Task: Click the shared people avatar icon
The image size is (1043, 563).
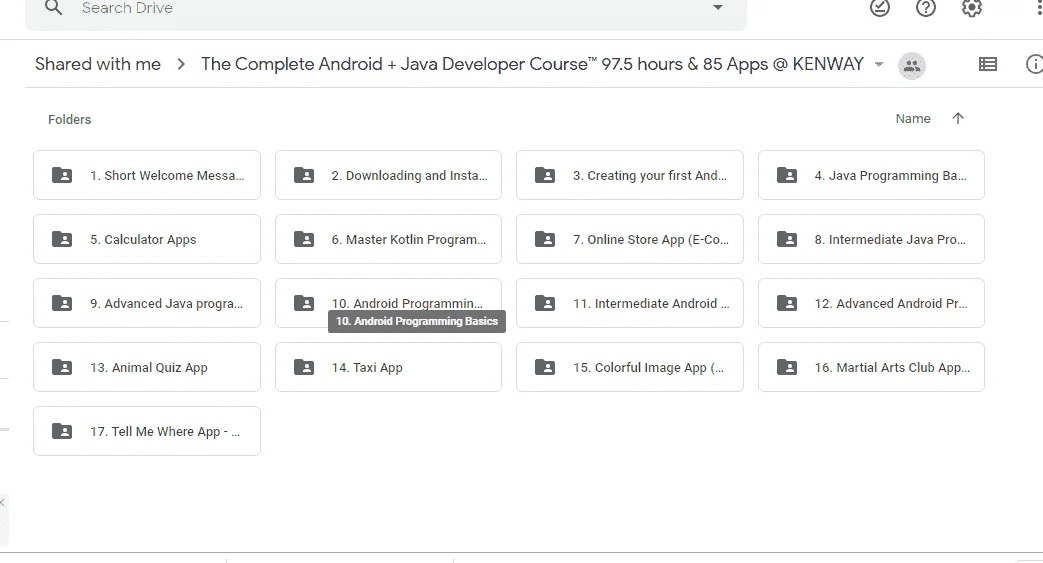Action: point(911,66)
